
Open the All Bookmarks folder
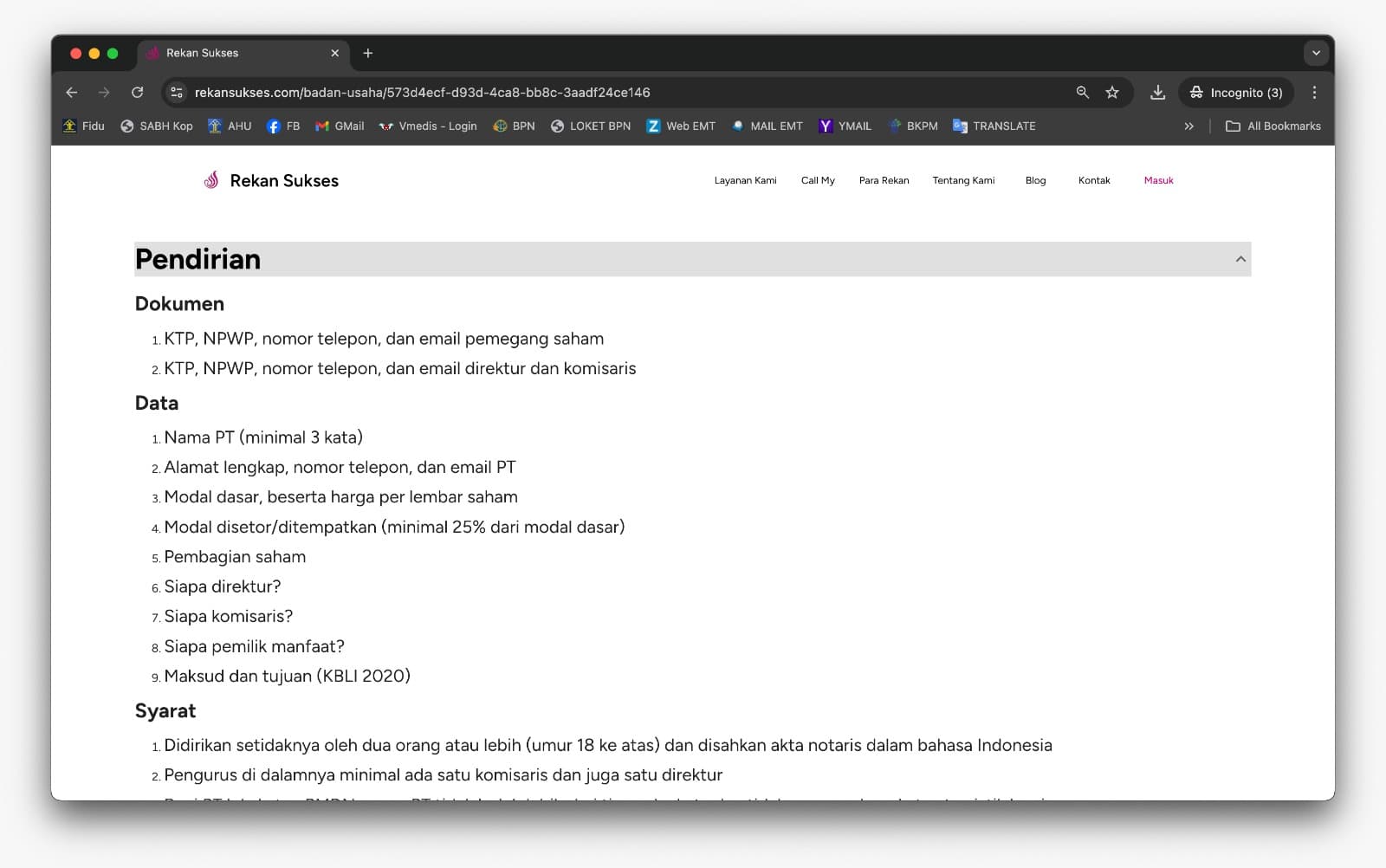tap(1273, 126)
